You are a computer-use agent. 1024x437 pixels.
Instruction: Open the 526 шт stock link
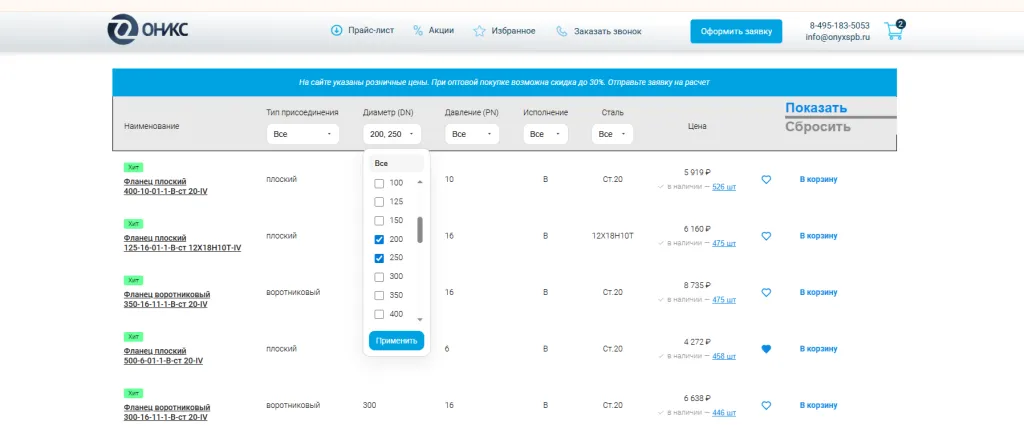(723, 186)
